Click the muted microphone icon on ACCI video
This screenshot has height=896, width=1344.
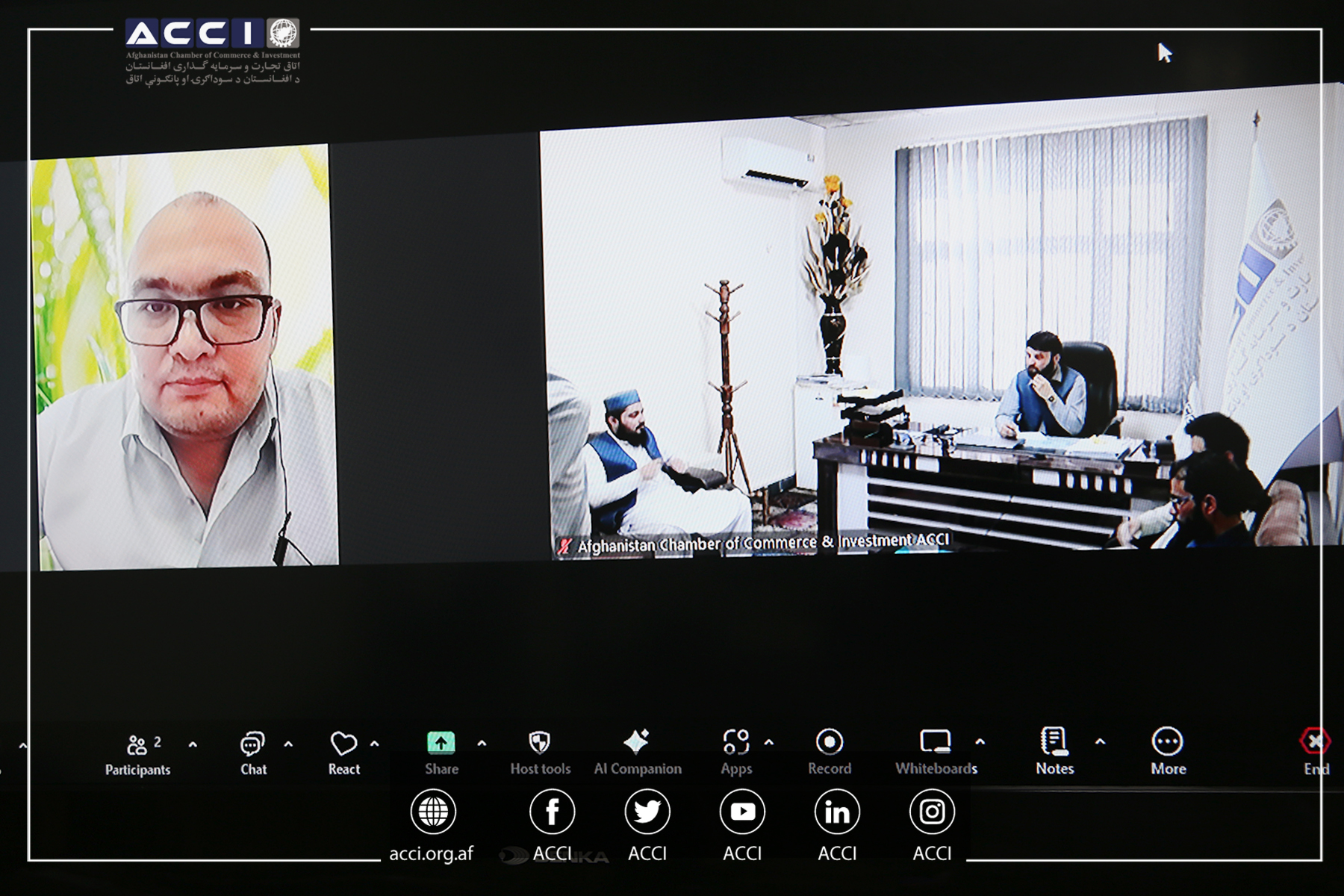[564, 547]
